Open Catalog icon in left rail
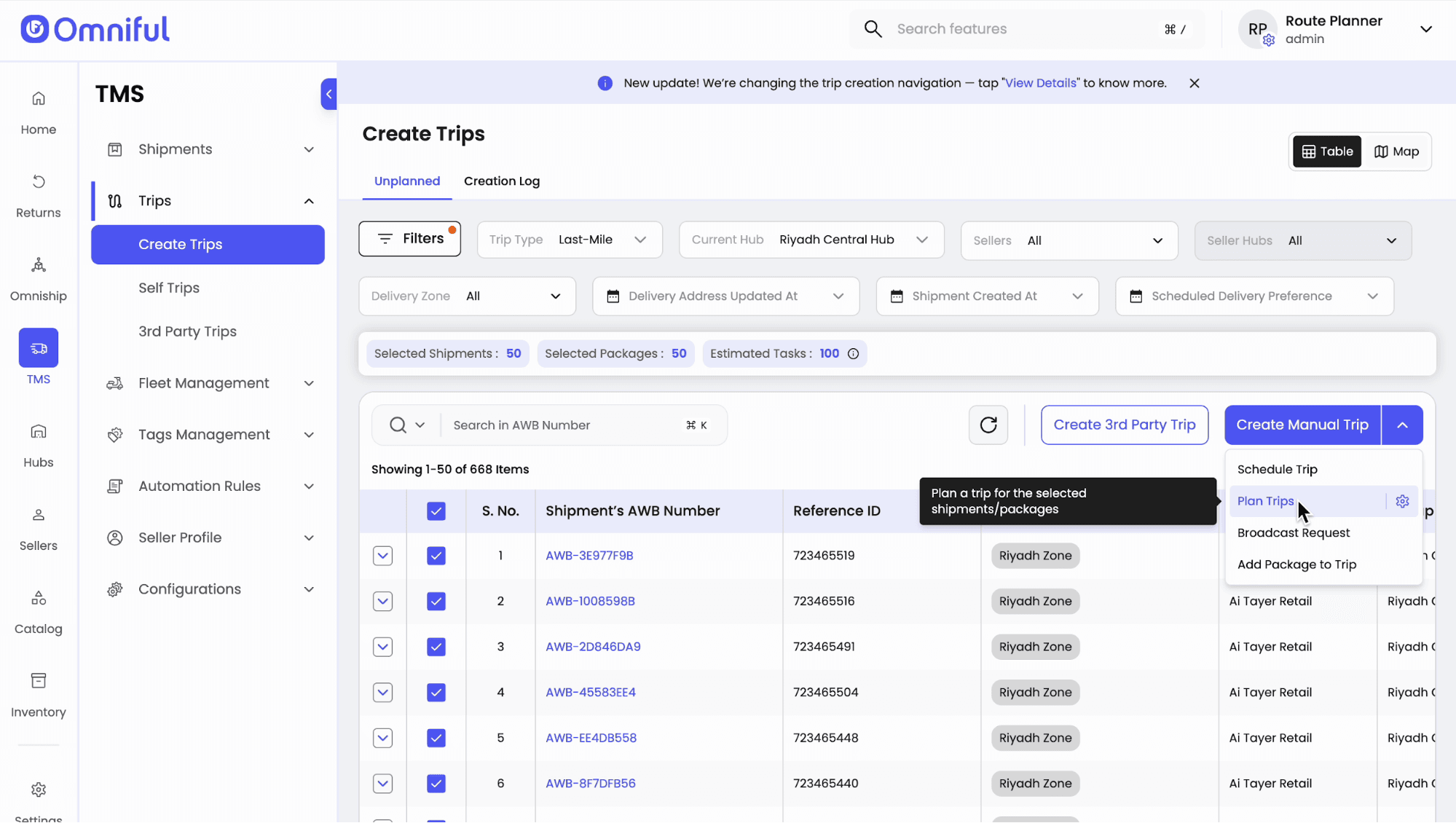 39,610
